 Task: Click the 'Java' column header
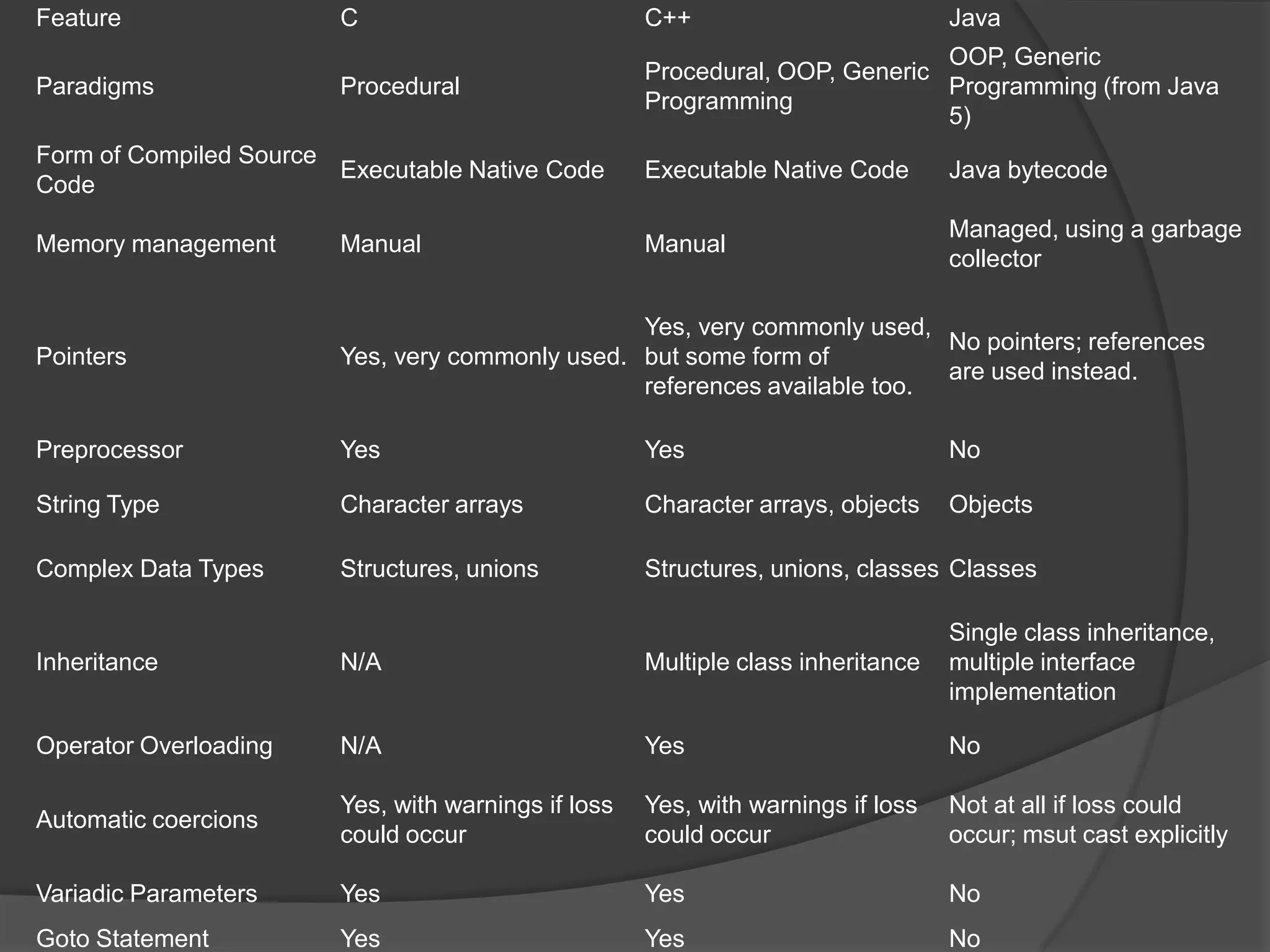point(974,18)
